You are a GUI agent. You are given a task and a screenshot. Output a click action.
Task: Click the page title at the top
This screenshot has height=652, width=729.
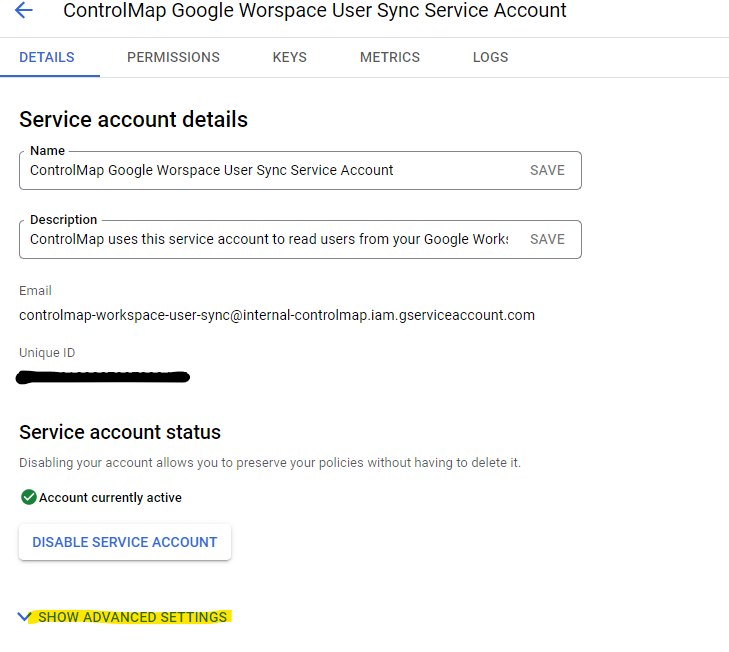click(314, 11)
